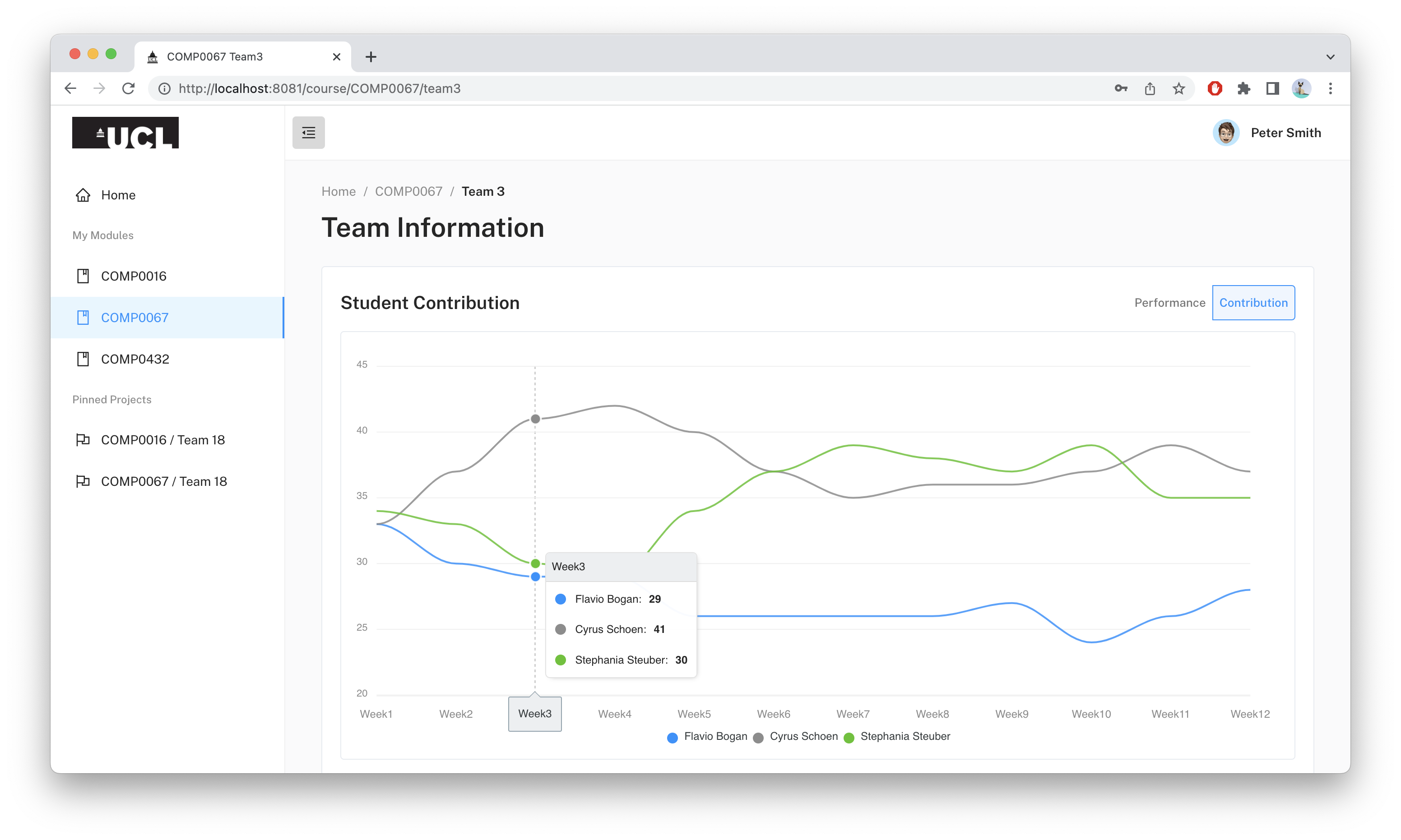Expand browser tab search chevron
The image size is (1401, 840).
coord(1330,56)
